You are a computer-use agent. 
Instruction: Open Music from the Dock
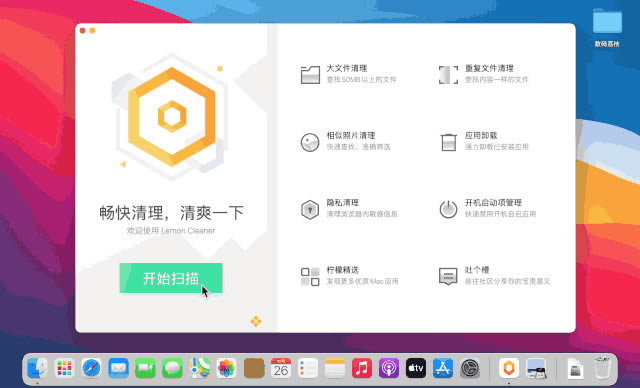point(362,368)
